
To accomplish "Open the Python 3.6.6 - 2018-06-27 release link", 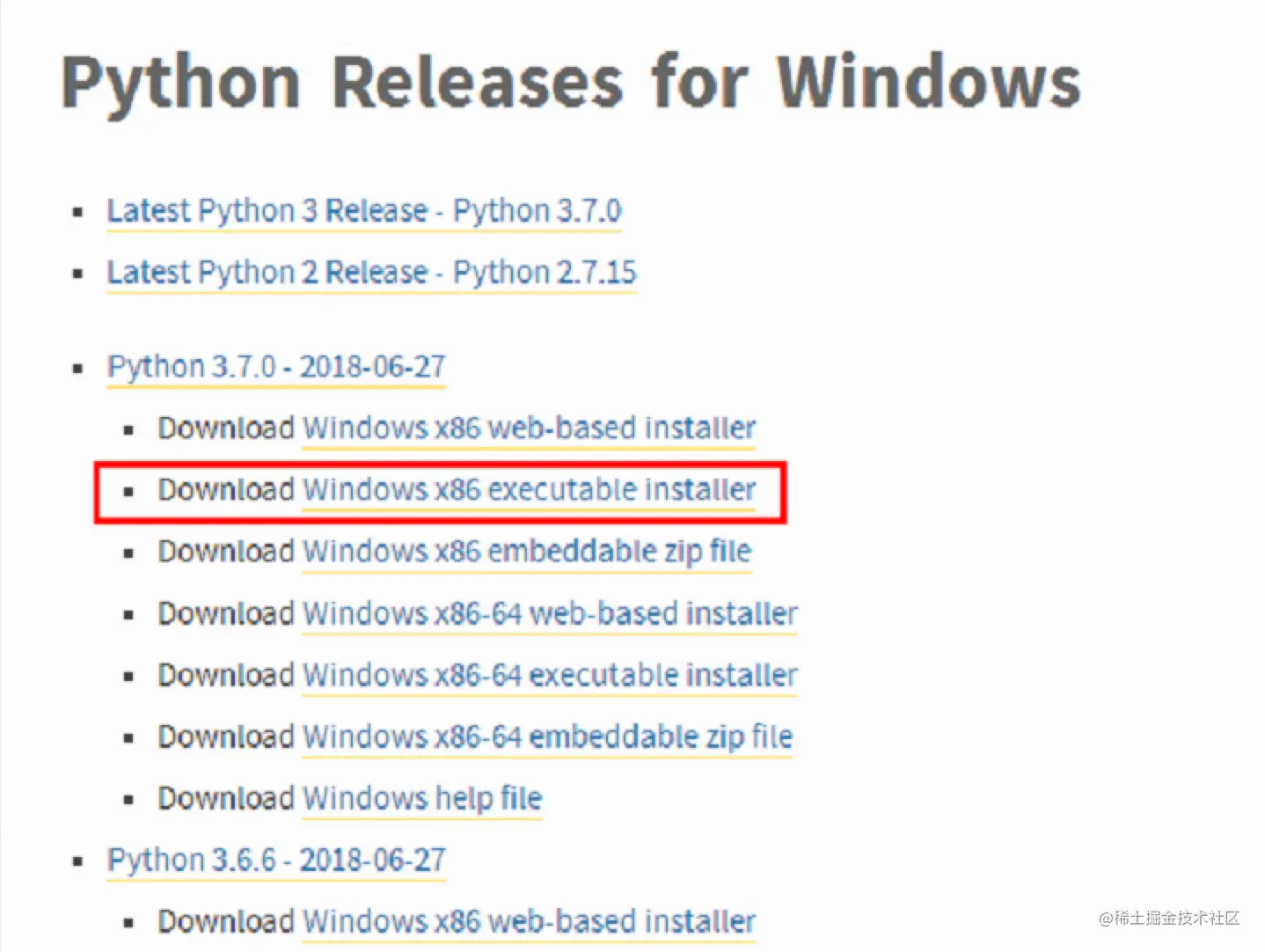I will [x=276, y=860].
